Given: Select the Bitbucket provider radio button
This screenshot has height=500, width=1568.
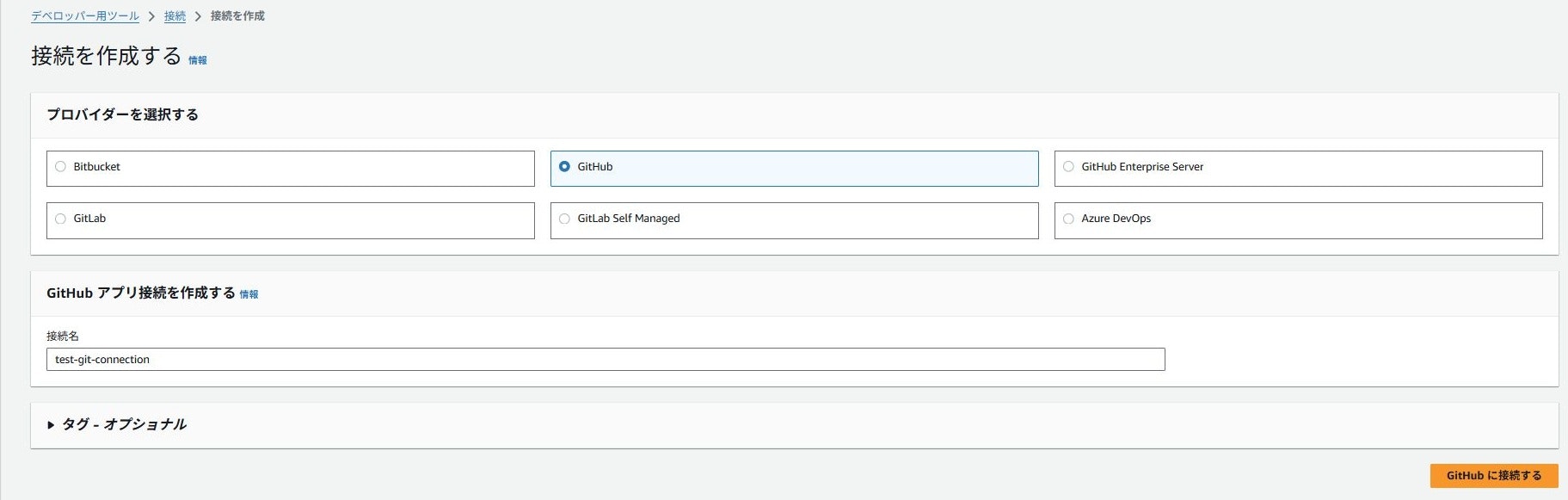Looking at the screenshot, I should (x=61, y=167).
